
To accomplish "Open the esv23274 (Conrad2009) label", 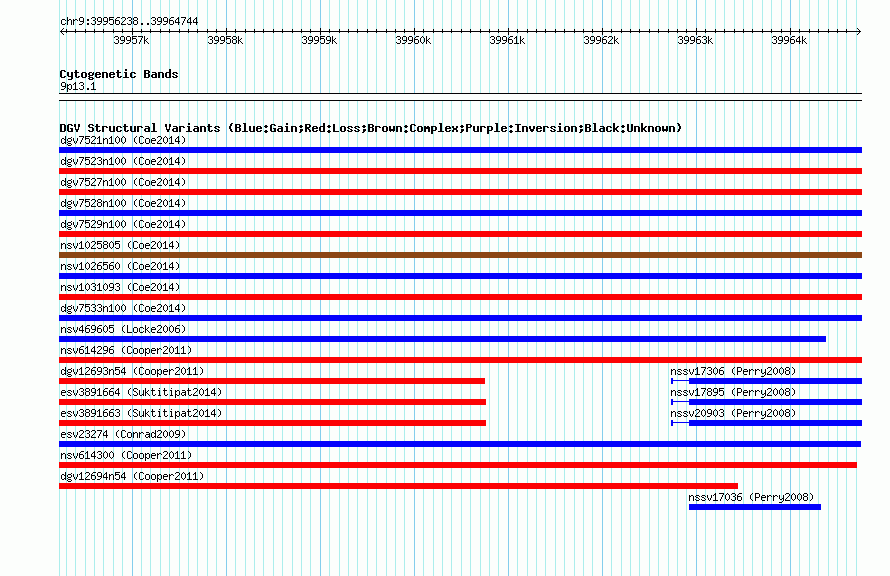I will (123, 434).
